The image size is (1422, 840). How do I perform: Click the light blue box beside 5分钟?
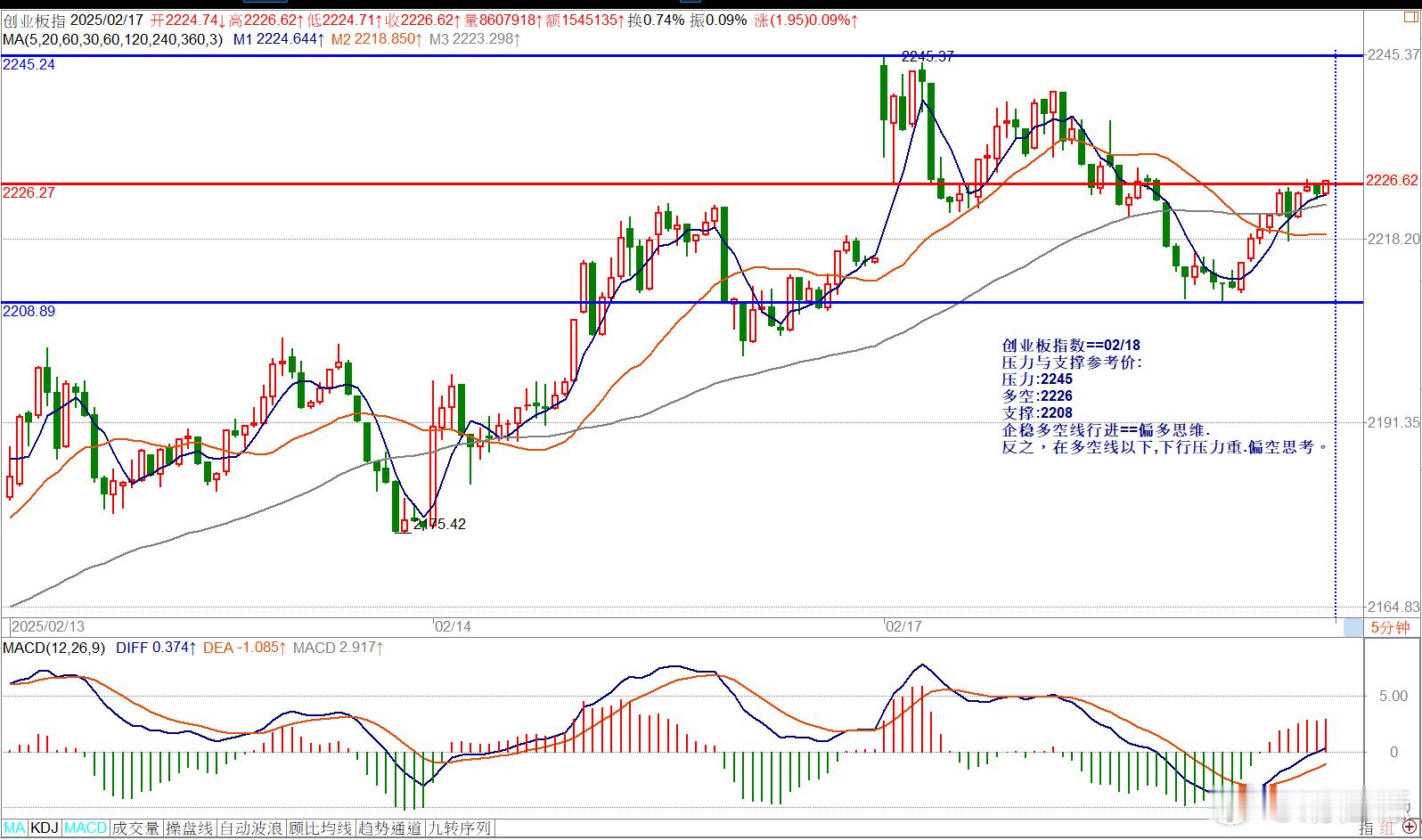point(1353,627)
